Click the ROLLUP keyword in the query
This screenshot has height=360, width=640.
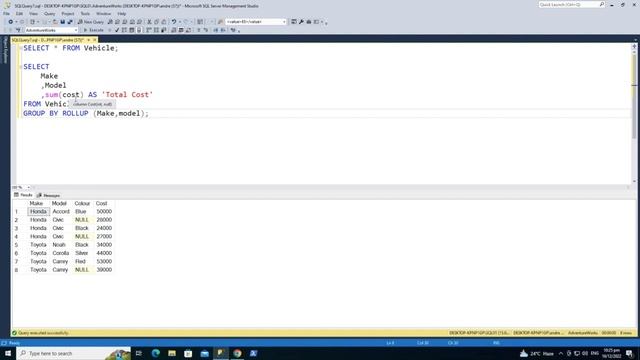75,113
